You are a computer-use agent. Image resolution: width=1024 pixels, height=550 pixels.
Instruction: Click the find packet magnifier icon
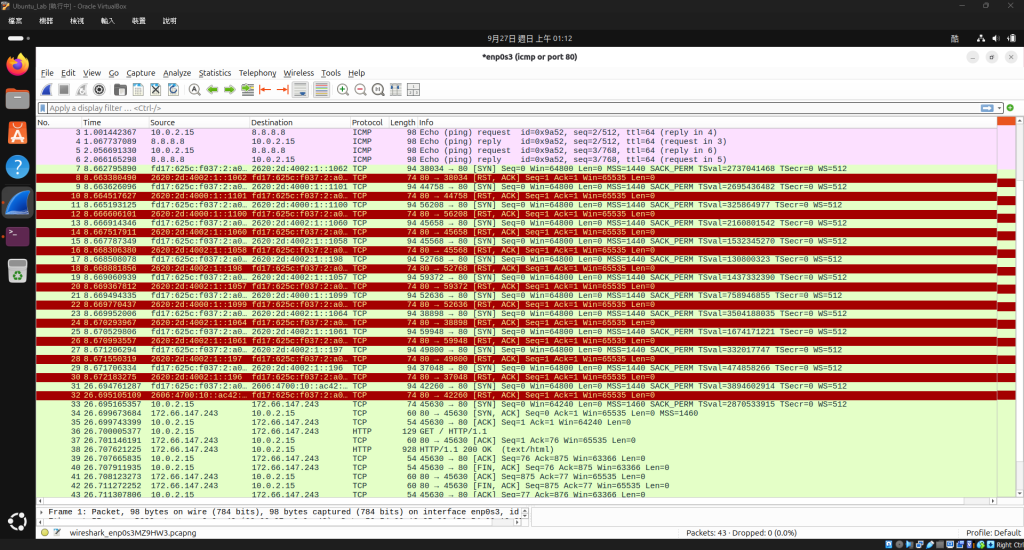pos(195,90)
